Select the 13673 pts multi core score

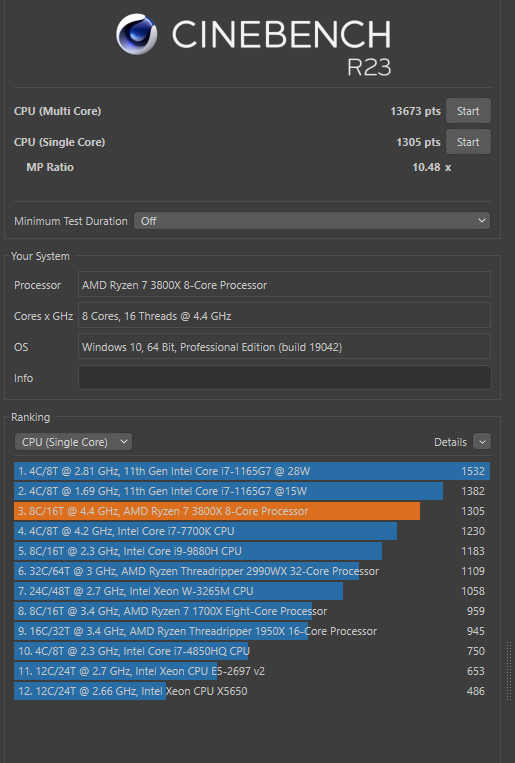(415, 111)
